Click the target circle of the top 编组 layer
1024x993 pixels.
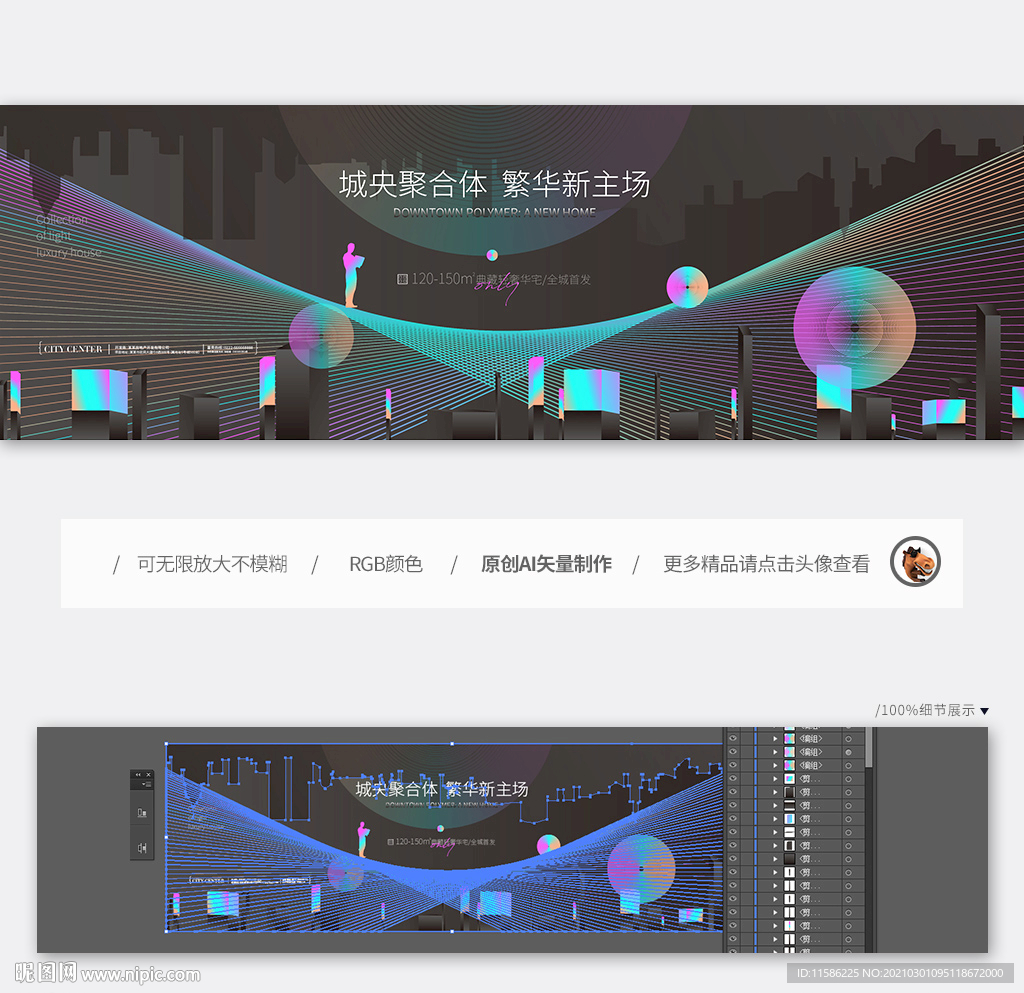tap(849, 739)
